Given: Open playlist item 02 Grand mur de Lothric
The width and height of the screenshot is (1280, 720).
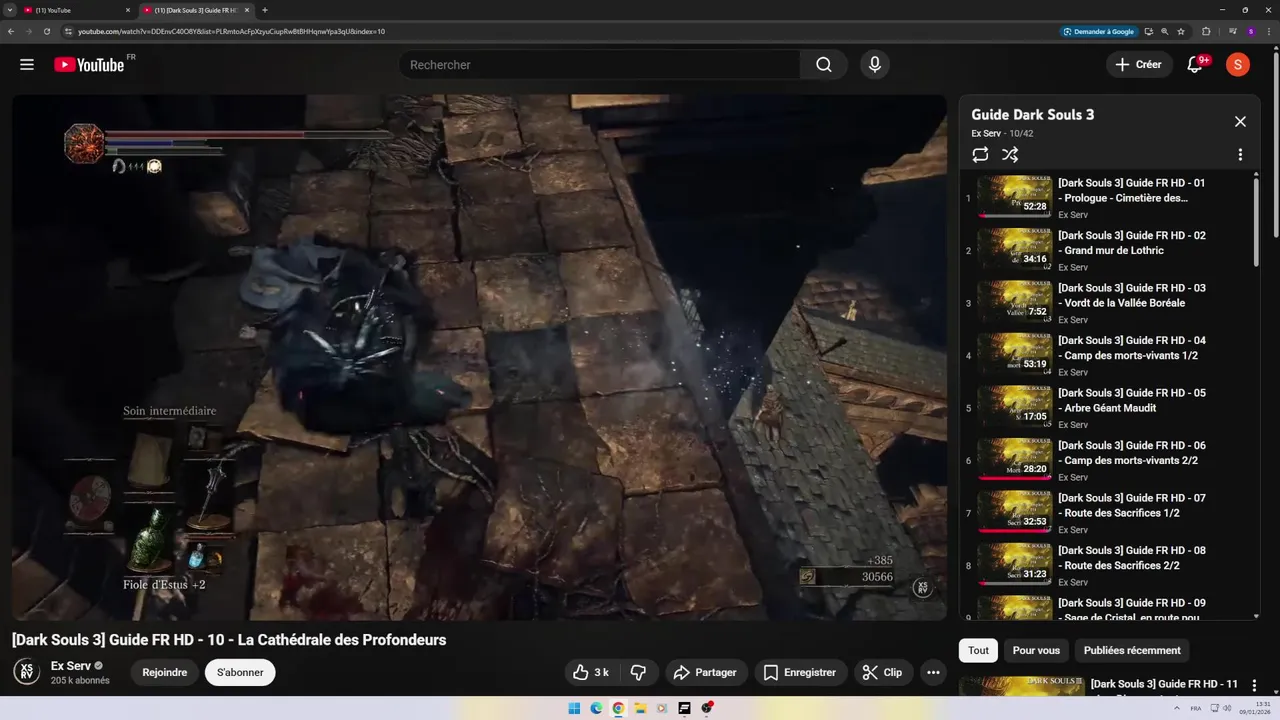Looking at the screenshot, I should point(1105,250).
